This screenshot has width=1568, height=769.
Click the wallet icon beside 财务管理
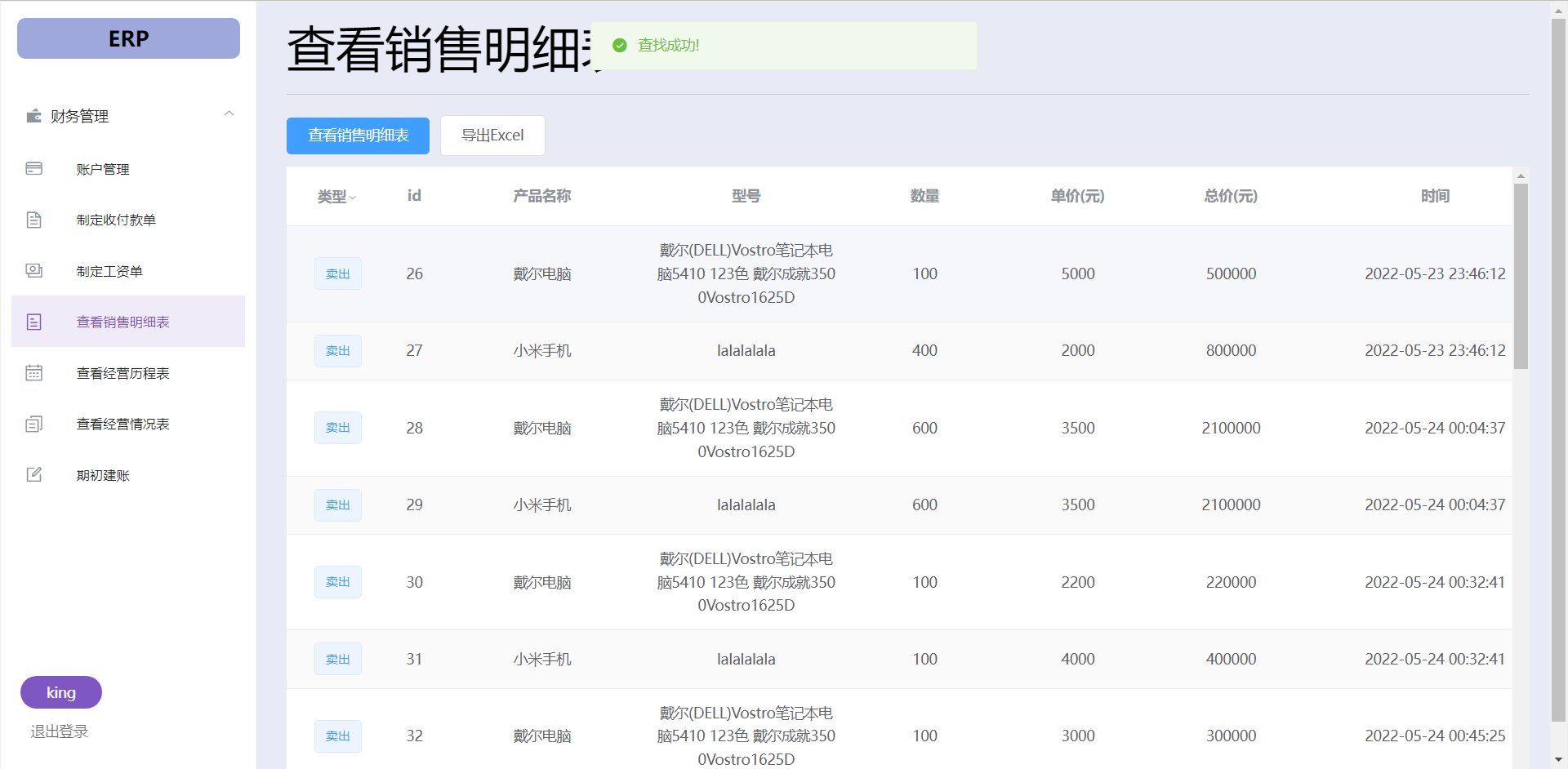coord(33,116)
